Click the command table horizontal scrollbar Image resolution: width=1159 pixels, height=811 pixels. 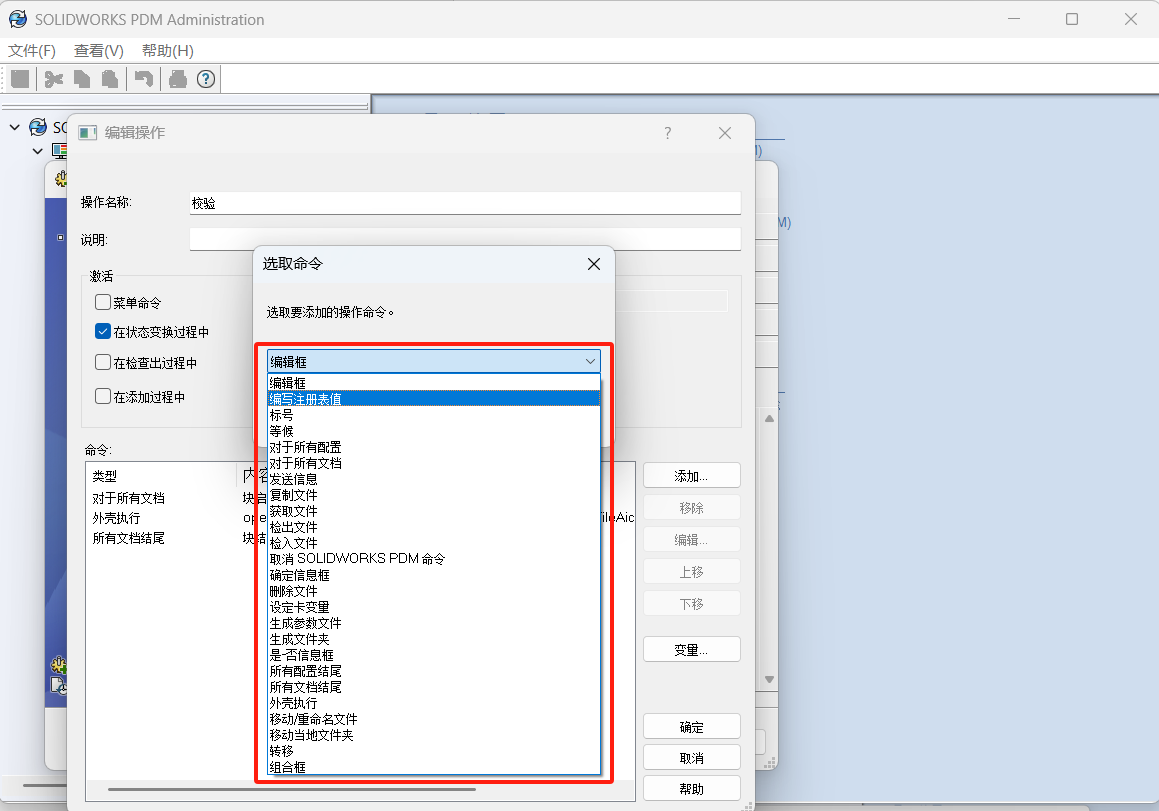[x=292, y=789]
